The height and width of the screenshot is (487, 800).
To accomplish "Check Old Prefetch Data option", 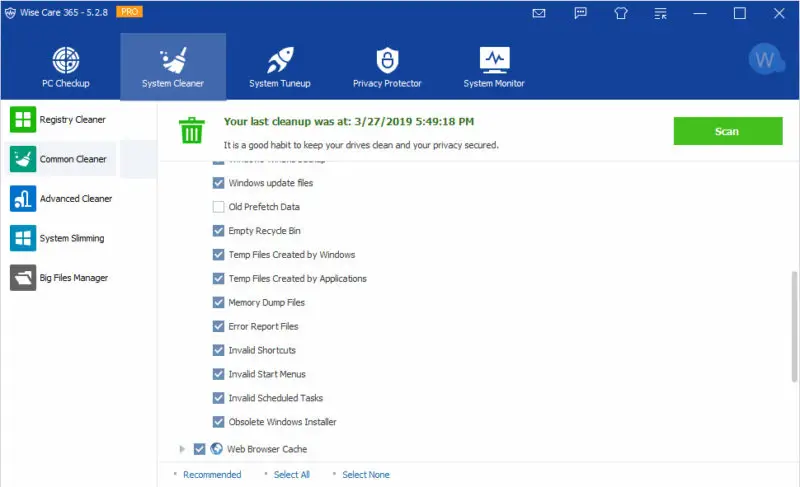I will click(218, 207).
